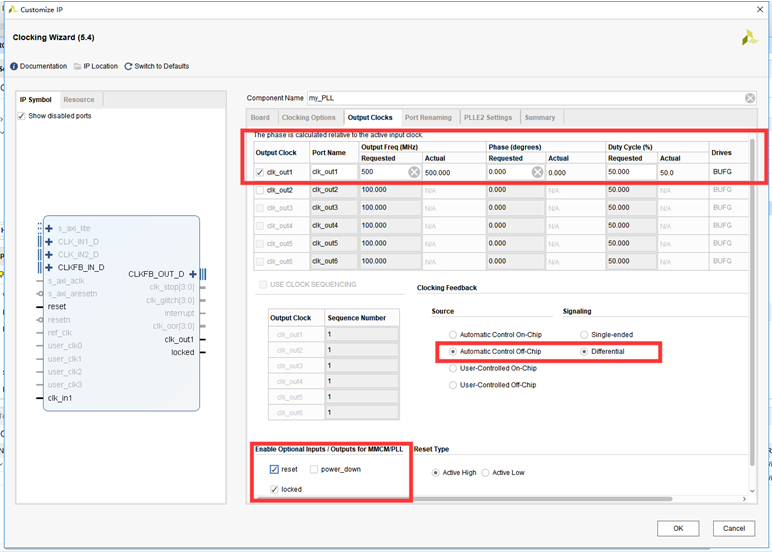This screenshot has height=553, width=772.
Task: Click Switch to Defaults link
Action: 161,66
